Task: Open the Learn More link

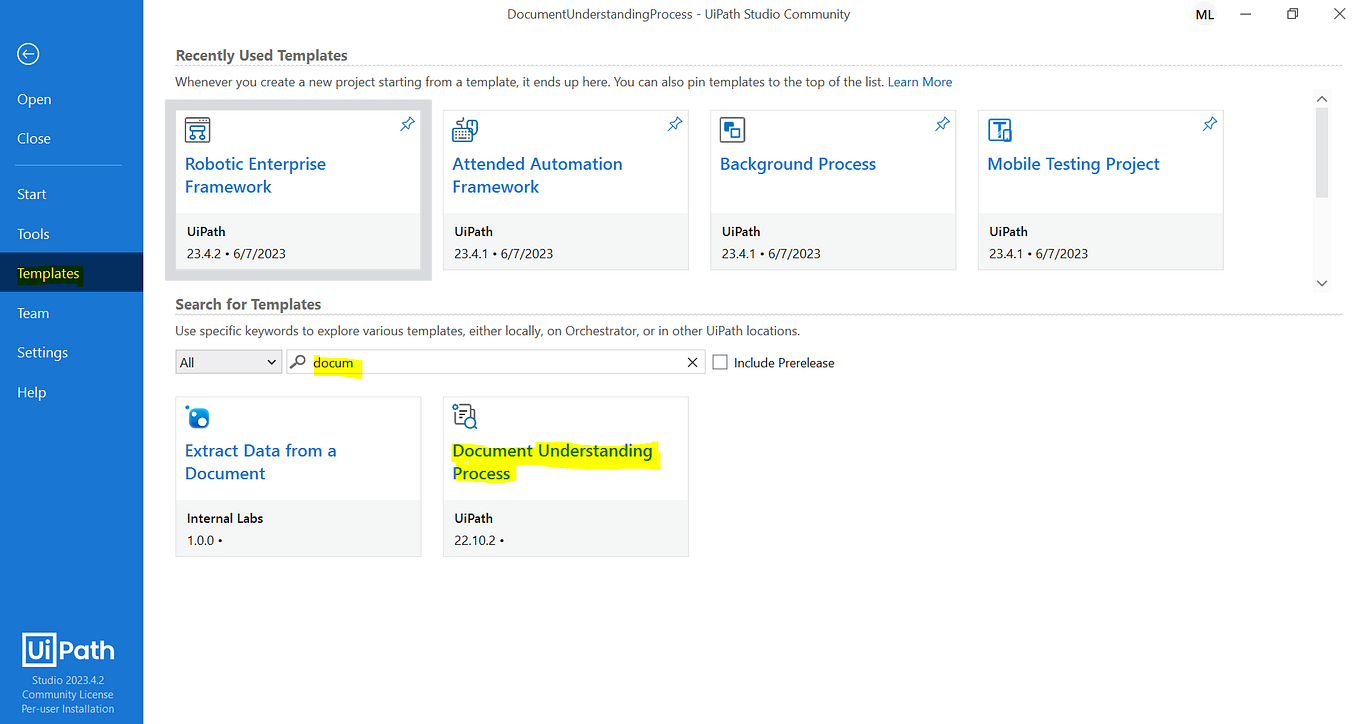Action: point(919,81)
